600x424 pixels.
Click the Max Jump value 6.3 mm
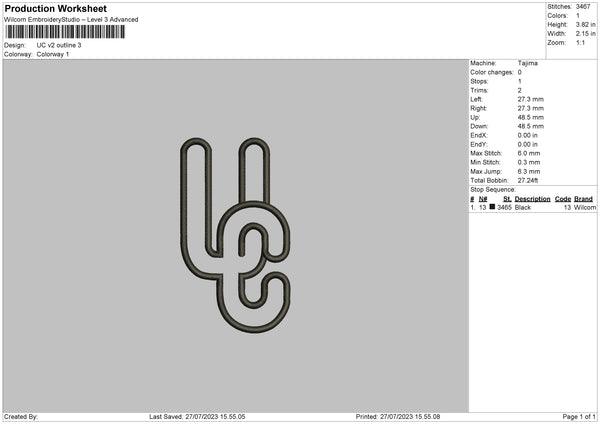(529, 171)
